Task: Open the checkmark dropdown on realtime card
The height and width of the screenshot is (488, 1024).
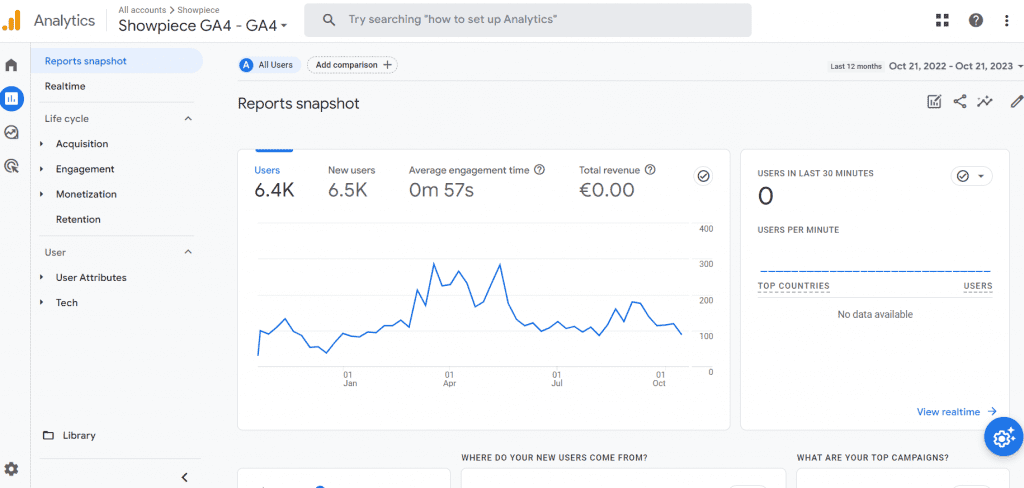Action: (x=971, y=176)
